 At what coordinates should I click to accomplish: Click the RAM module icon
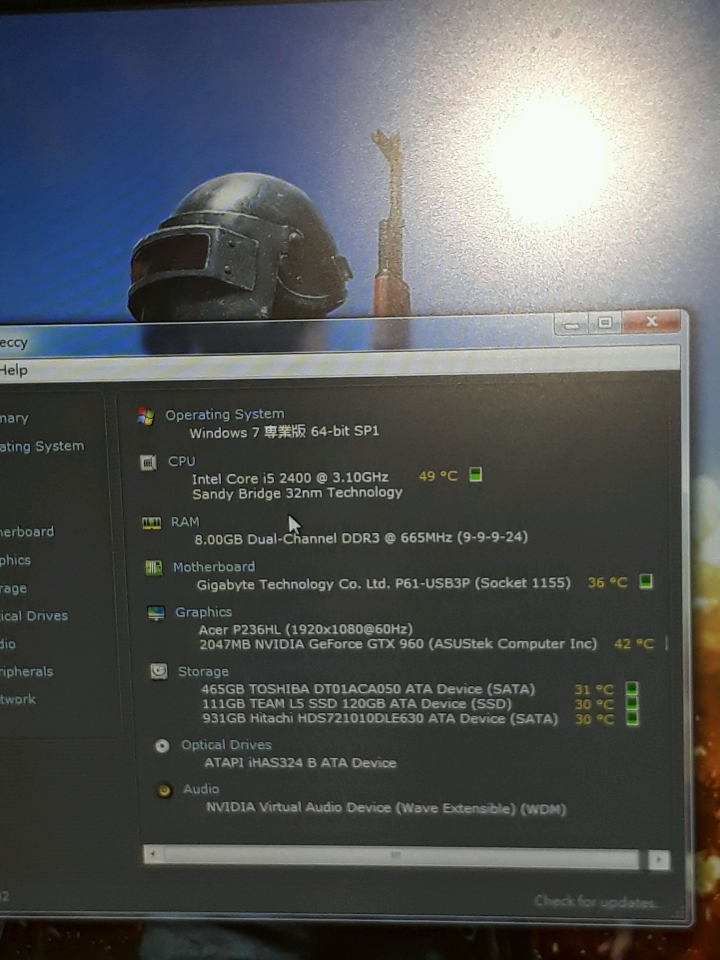pos(151,522)
